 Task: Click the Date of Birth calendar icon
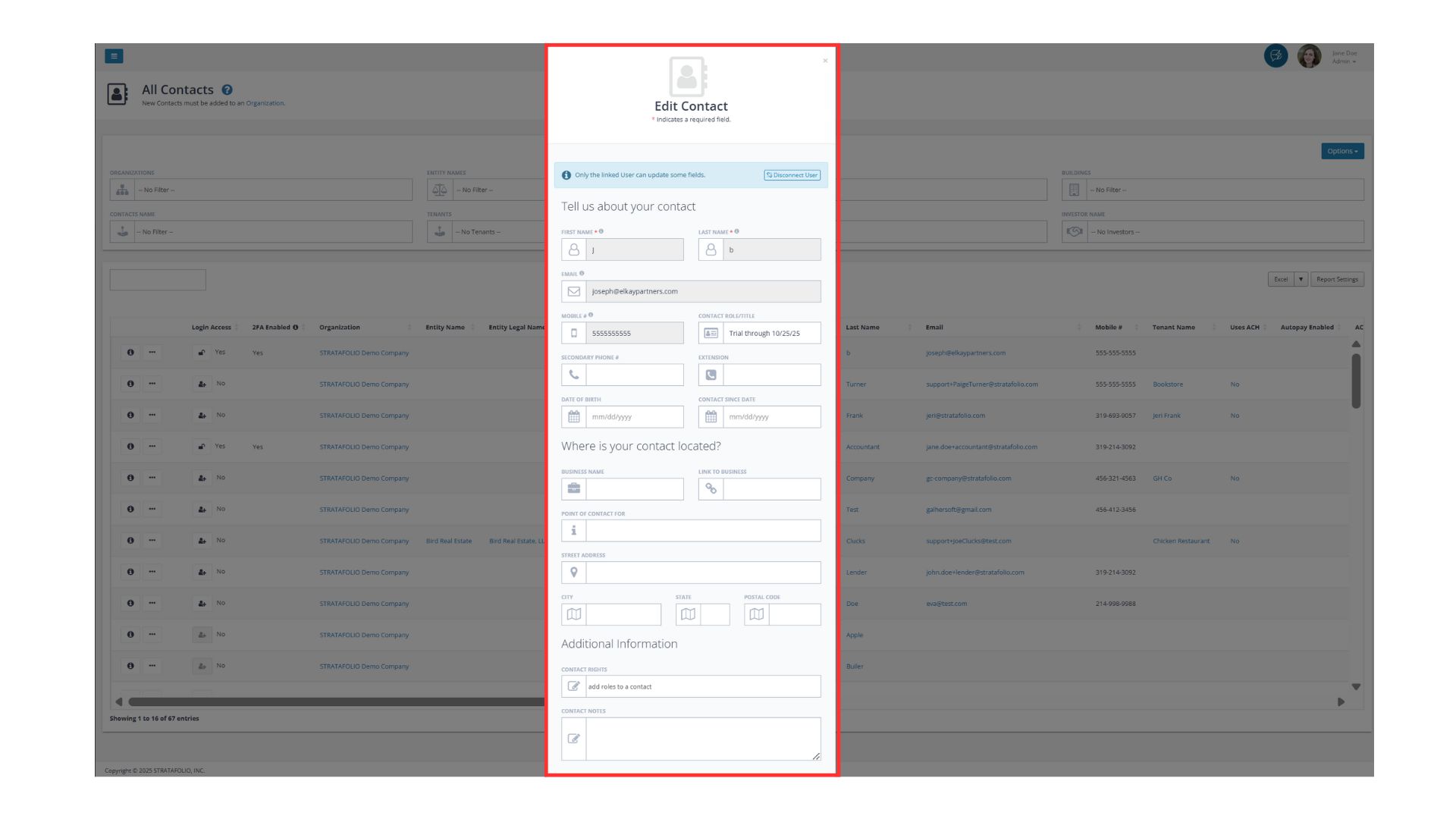click(574, 416)
